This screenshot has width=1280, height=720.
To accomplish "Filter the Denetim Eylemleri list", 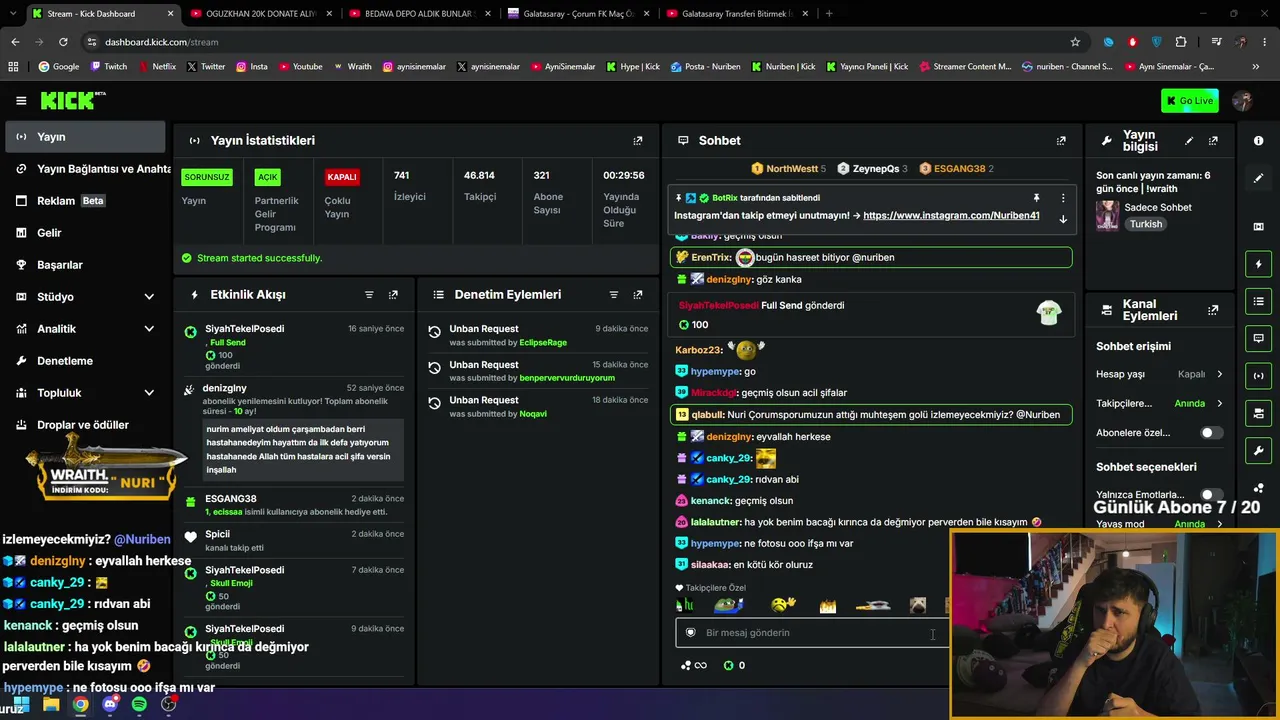I will 614,295.
